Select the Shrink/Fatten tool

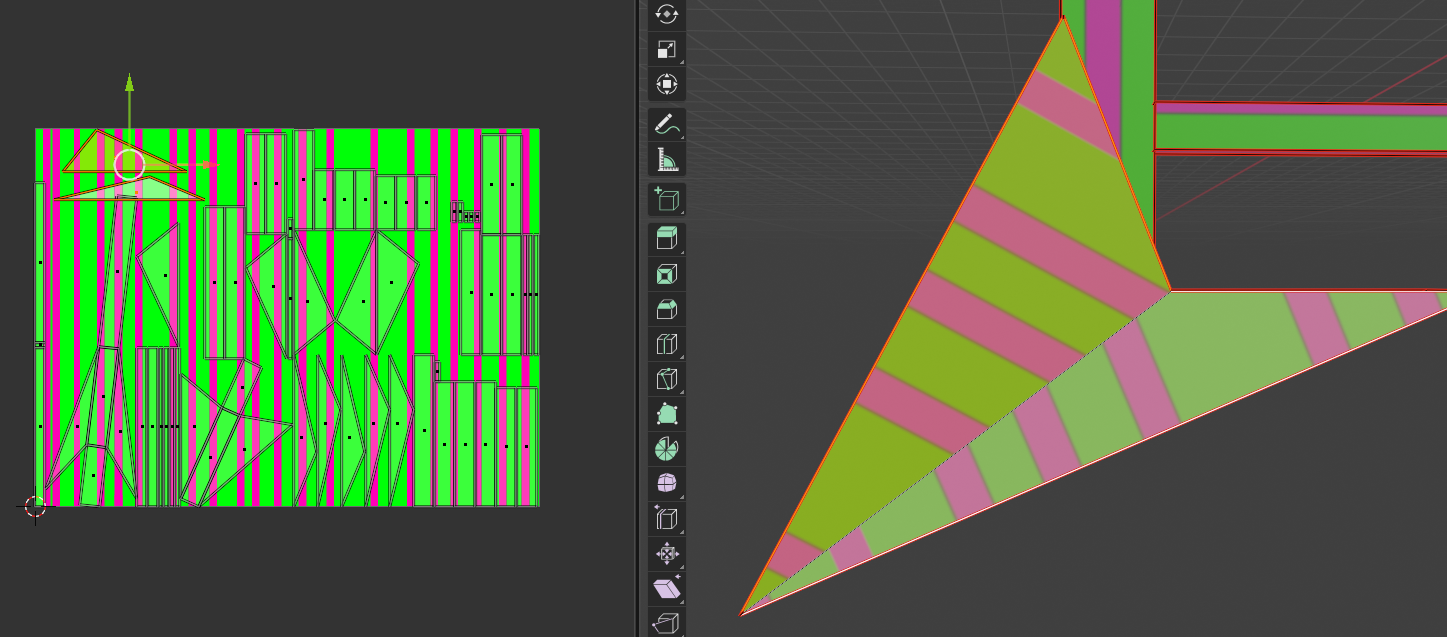pos(667,554)
